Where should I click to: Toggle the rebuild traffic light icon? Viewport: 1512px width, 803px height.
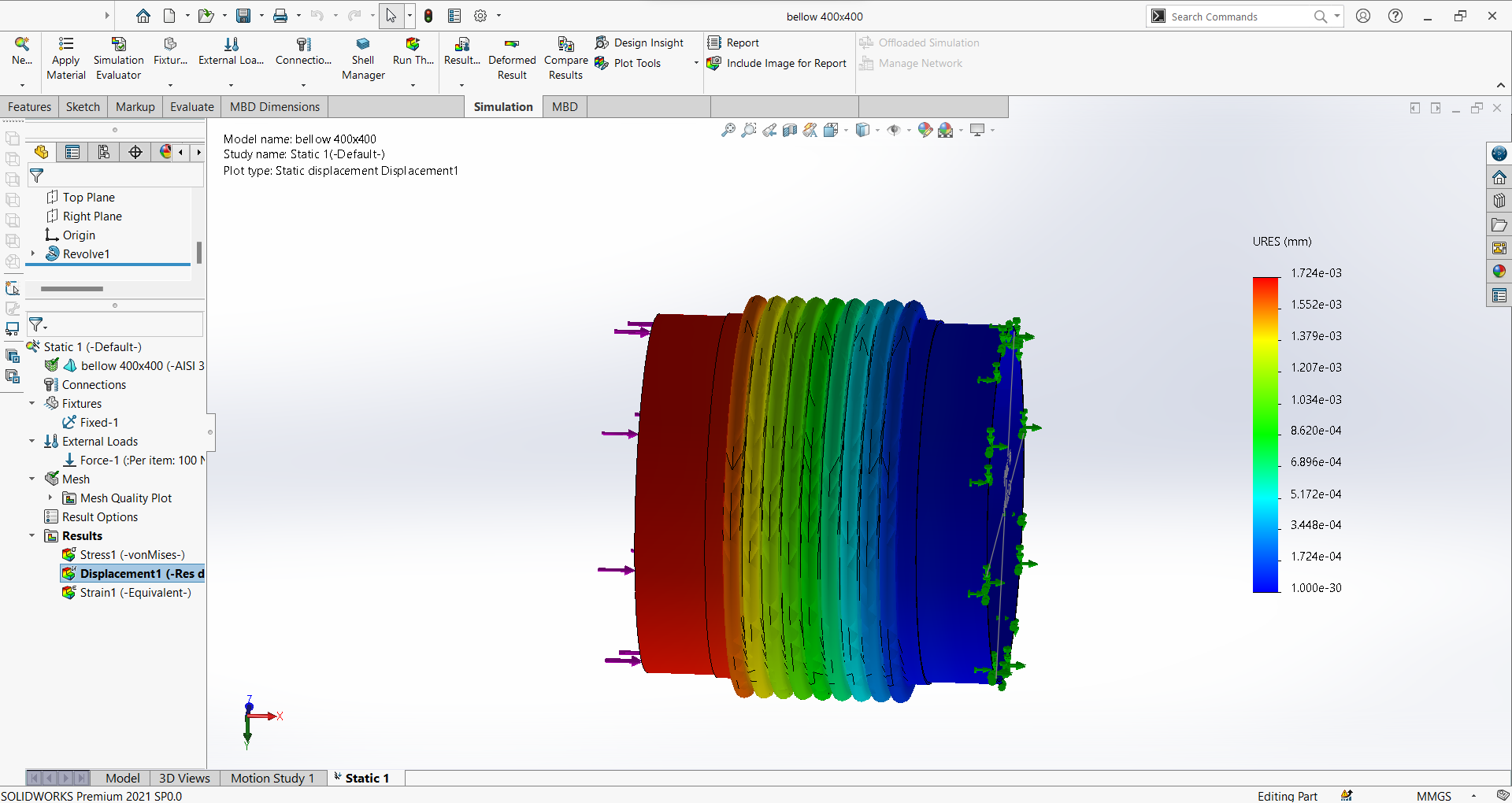pyautogui.click(x=428, y=16)
